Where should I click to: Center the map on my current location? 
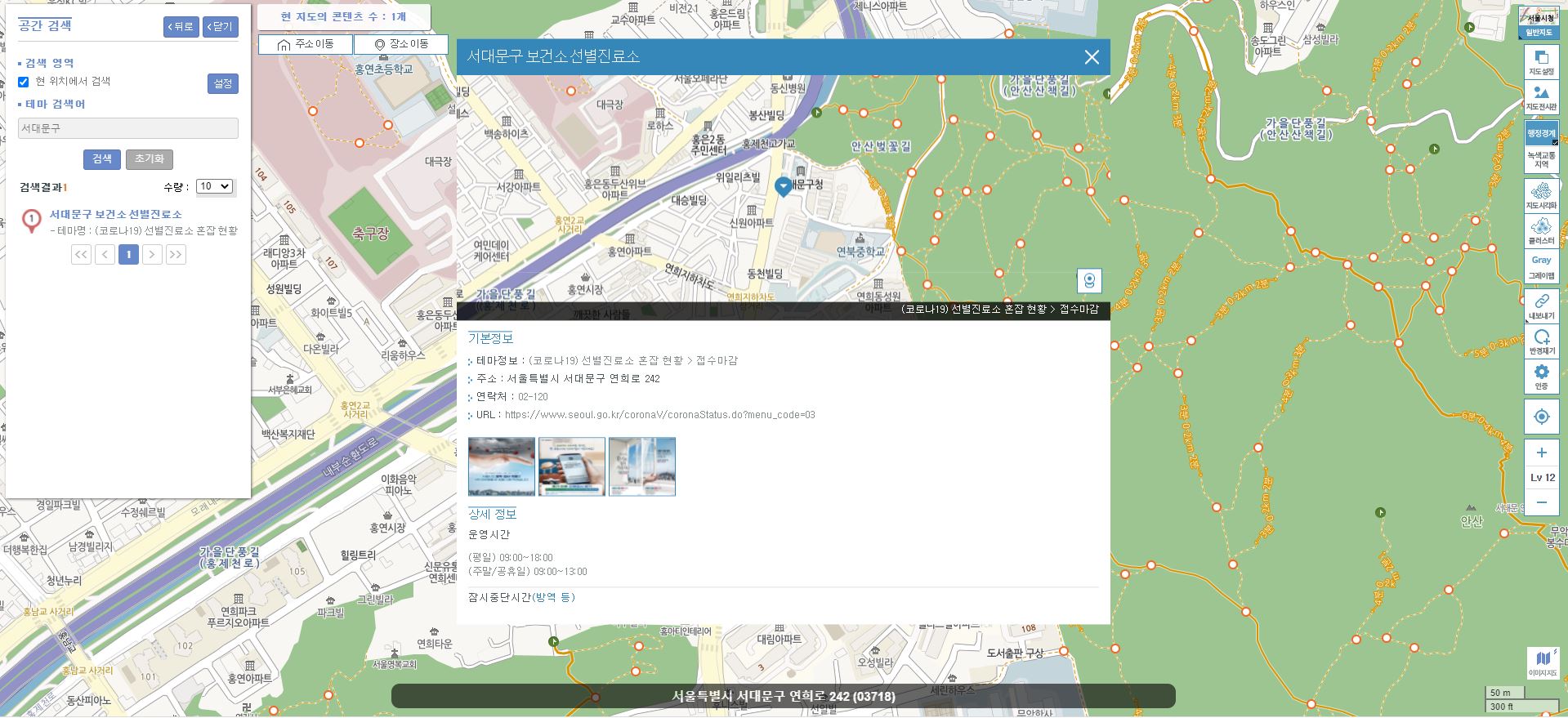1541,417
